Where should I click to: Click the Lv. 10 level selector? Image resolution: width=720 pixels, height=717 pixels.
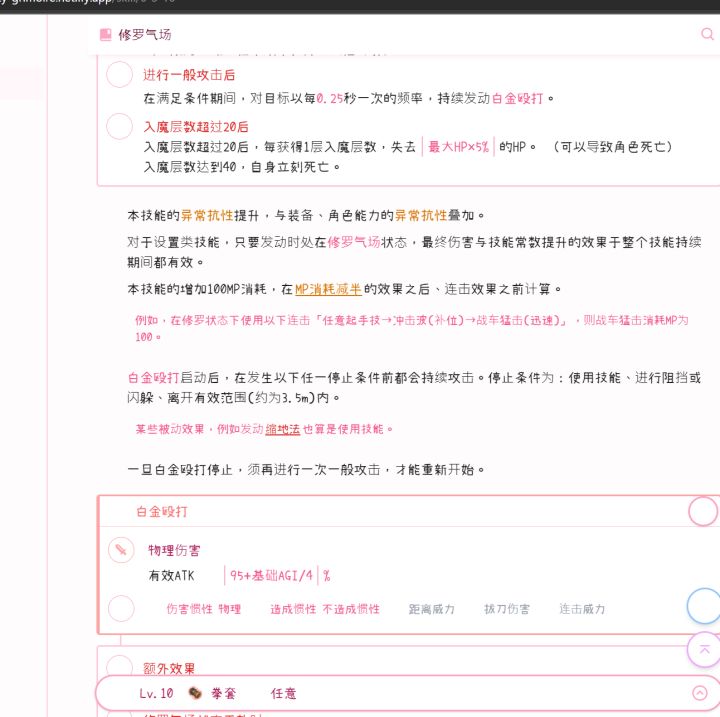pos(157,693)
